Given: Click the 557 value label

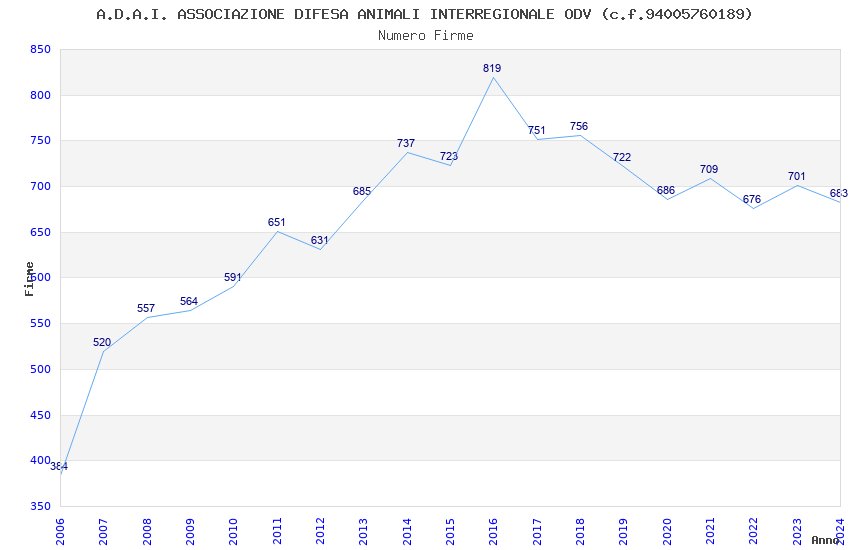Looking at the screenshot, I should [146, 308].
